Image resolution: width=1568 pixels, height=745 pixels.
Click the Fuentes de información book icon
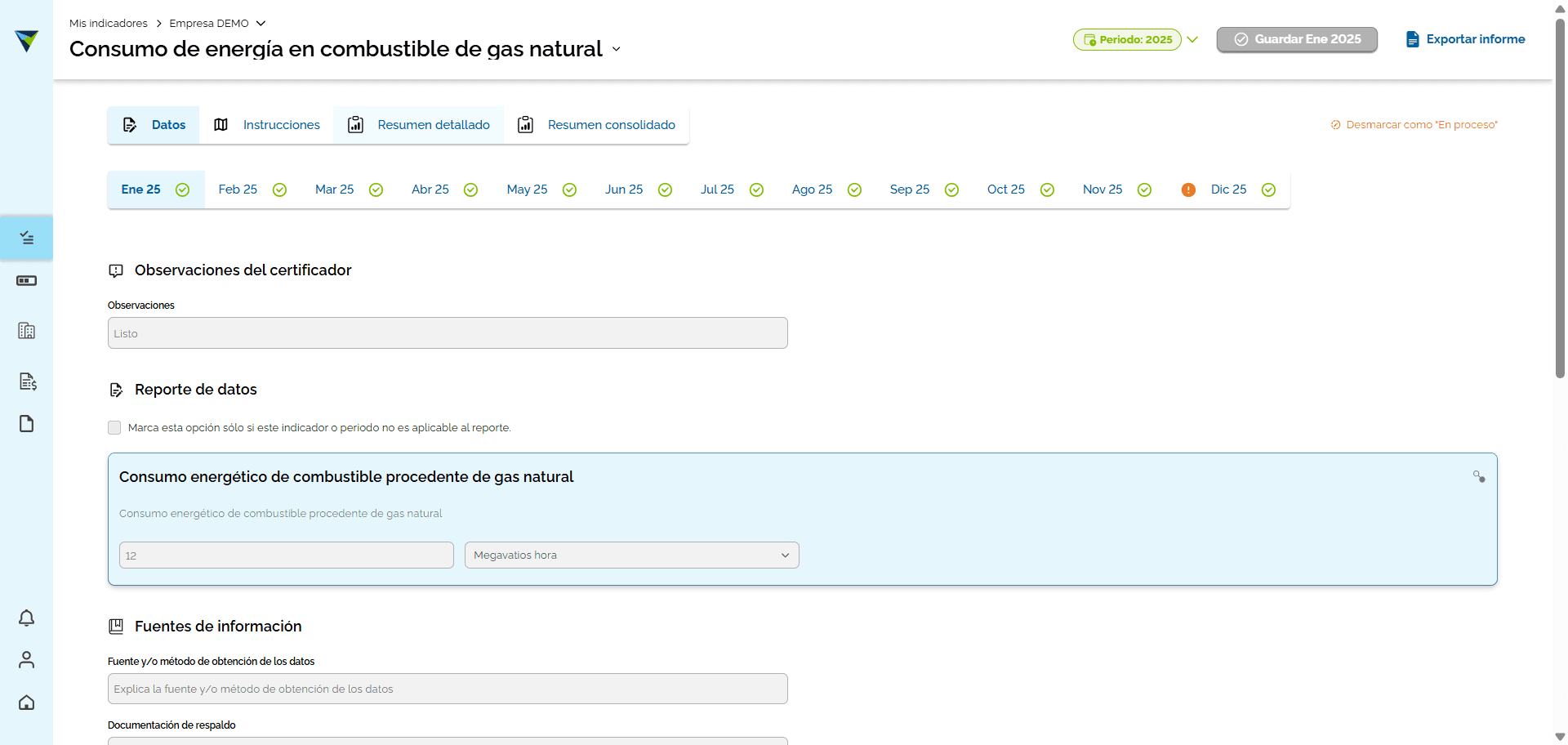coord(116,627)
